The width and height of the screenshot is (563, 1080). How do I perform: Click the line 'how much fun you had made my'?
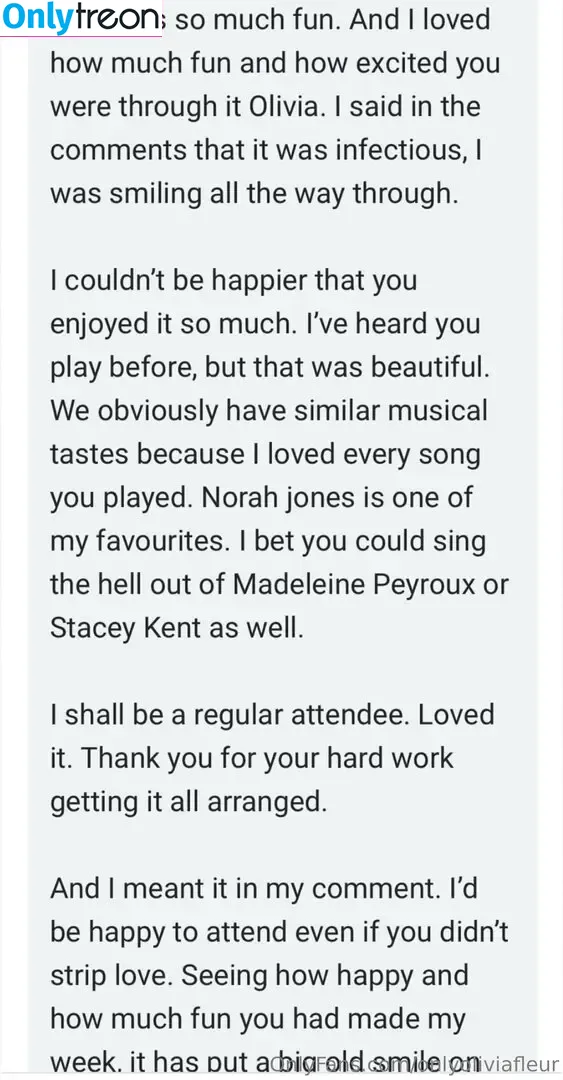pos(258,1019)
